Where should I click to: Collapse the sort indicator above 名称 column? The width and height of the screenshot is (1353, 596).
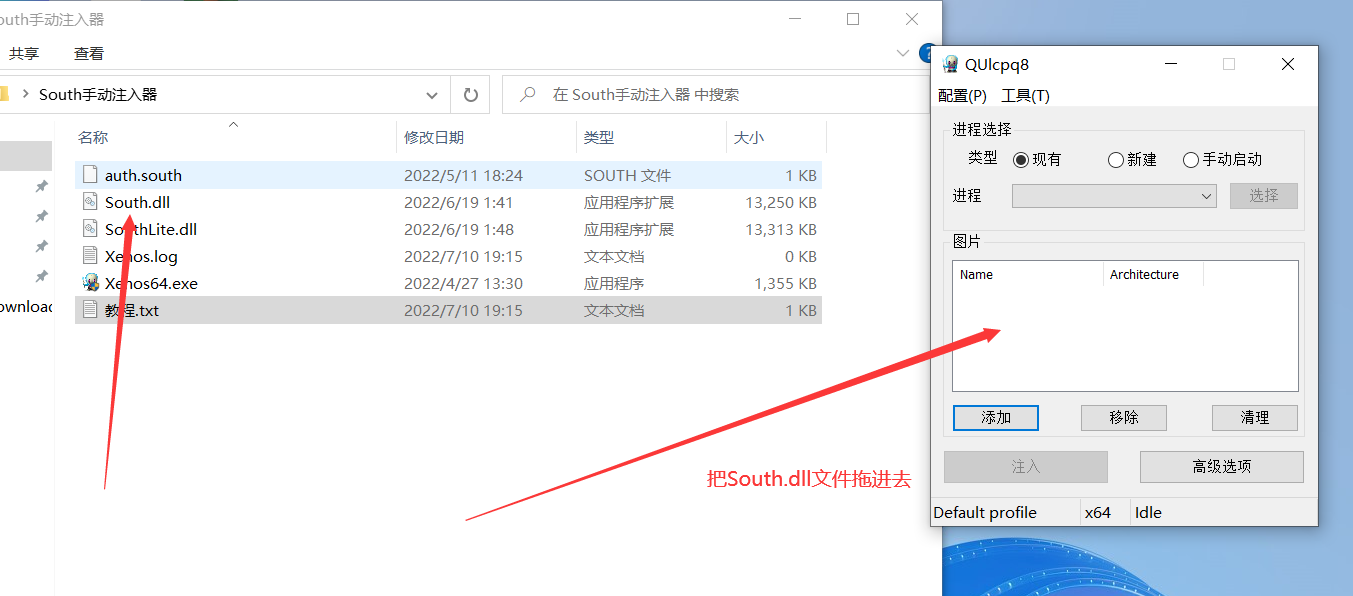point(233,124)
